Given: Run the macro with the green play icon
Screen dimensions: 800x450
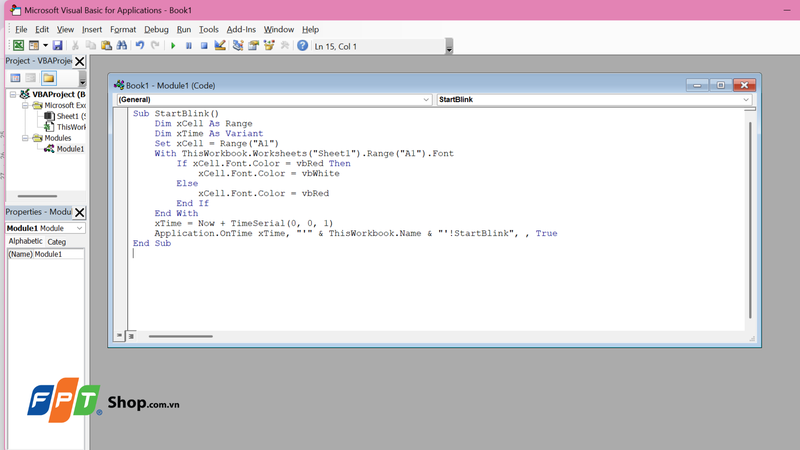Looking at the screenshot, I should (173, 46).
